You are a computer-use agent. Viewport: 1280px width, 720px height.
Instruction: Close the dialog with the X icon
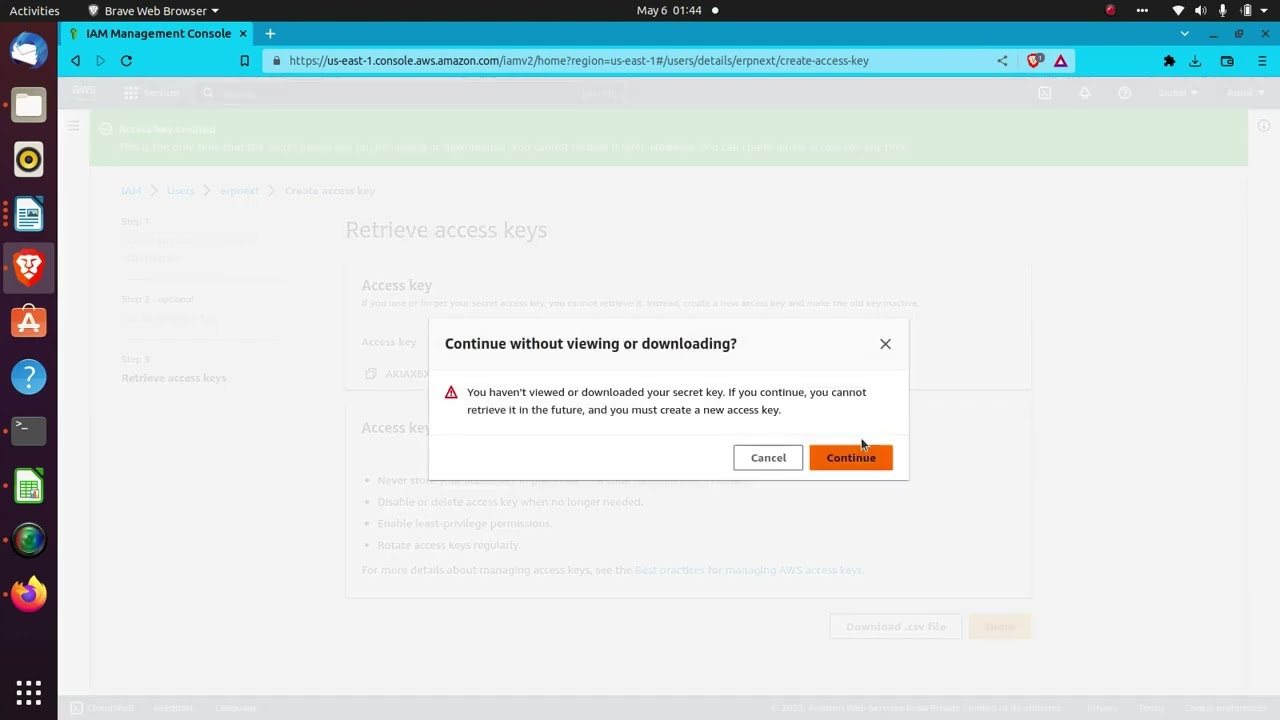(885, 344)
